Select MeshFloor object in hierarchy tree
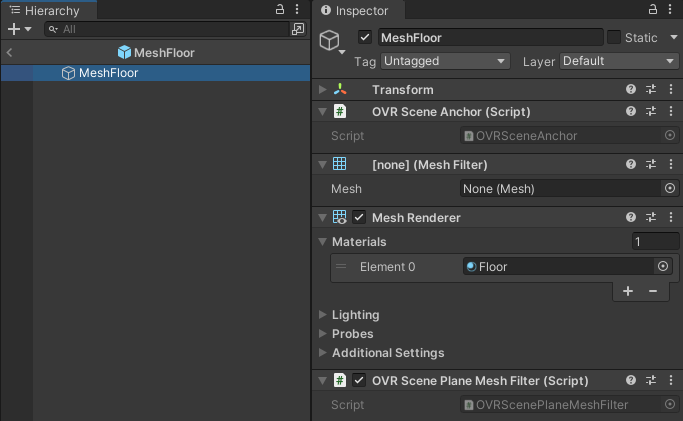The width and height of the screenshot is (683, 421). tap(108, 73)
